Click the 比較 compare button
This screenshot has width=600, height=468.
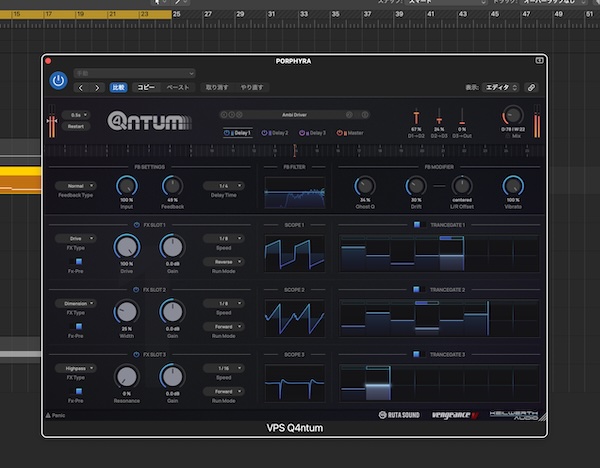[x=118, y=88]
